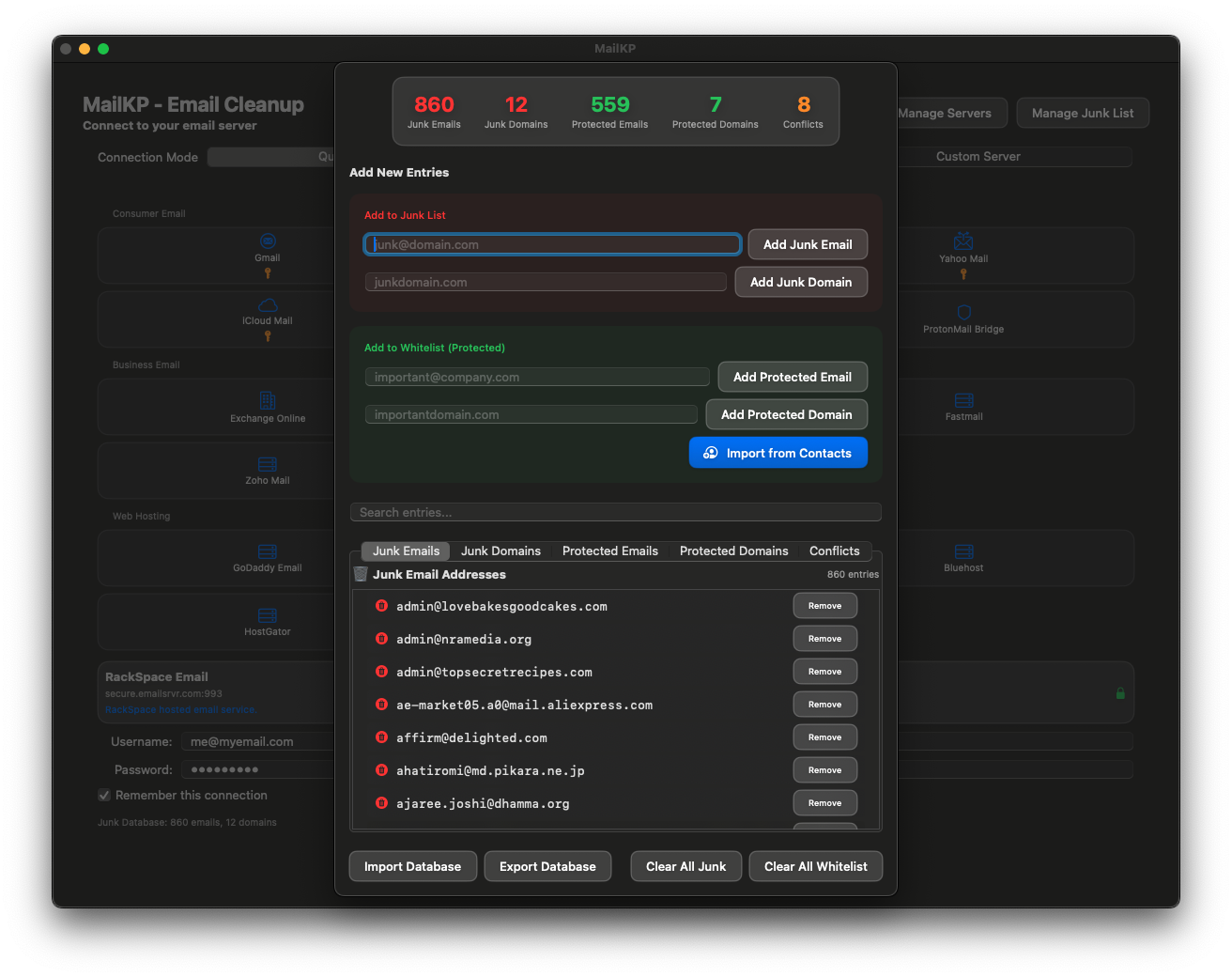Select the GoDaddy Email icon

pyautogui.click(x=268, y=551)
